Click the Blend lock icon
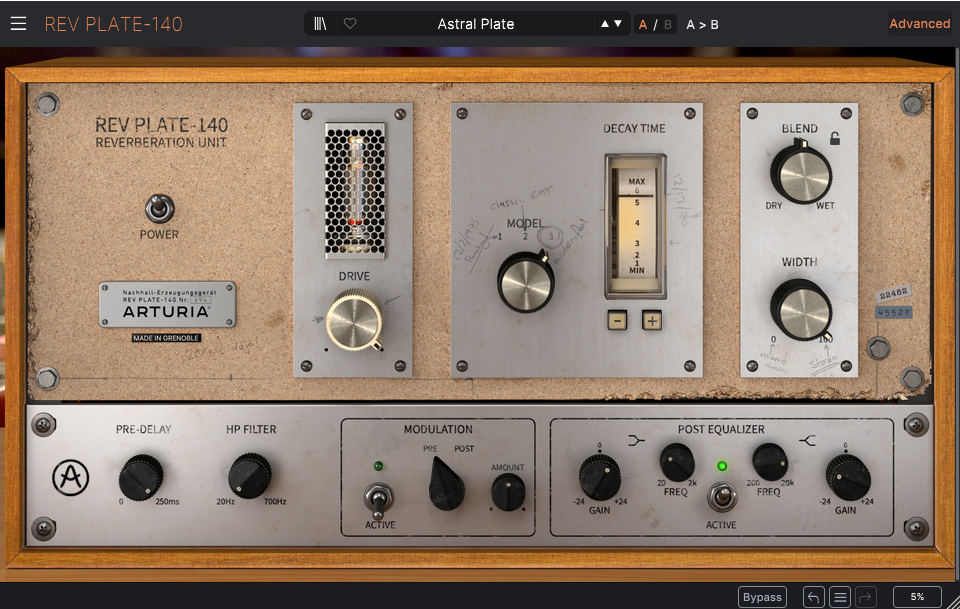The height and width of the screenshot is (609, 960). coord(835,139)
